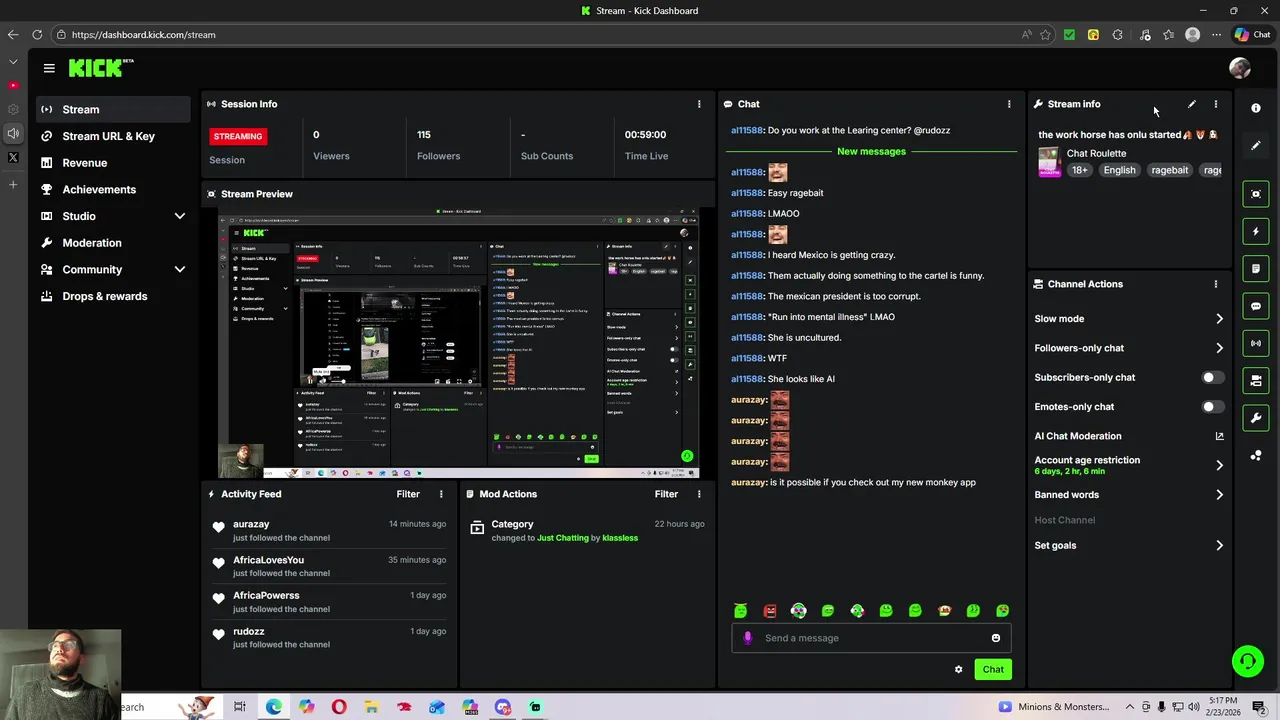Image resolution: width=1280 pixels, height=720 pixels.
Task: Toggle the broadcast signal widget icon
Action: coord(1256,343)
